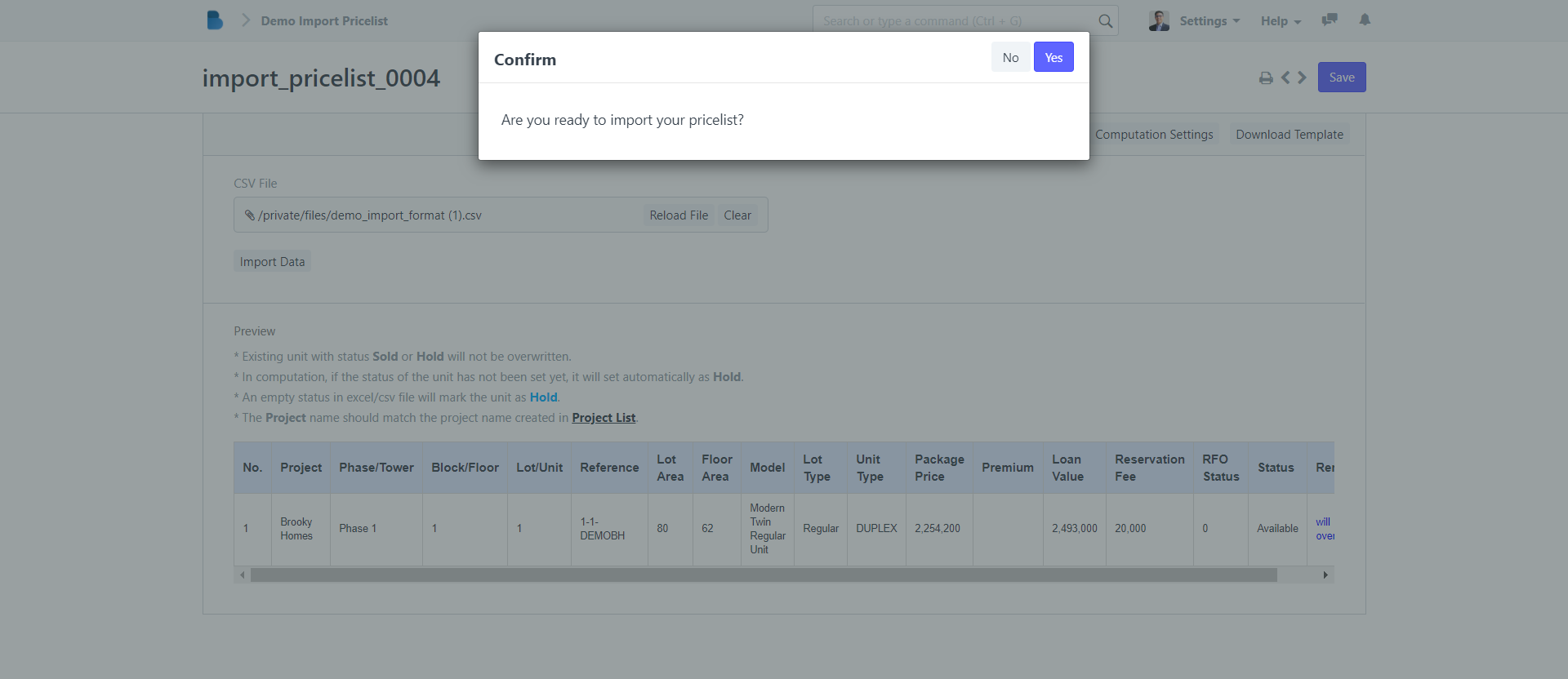Screen dimensions: 1568x679
Task: Expand the Settings dropdown
Action: 1209,21
